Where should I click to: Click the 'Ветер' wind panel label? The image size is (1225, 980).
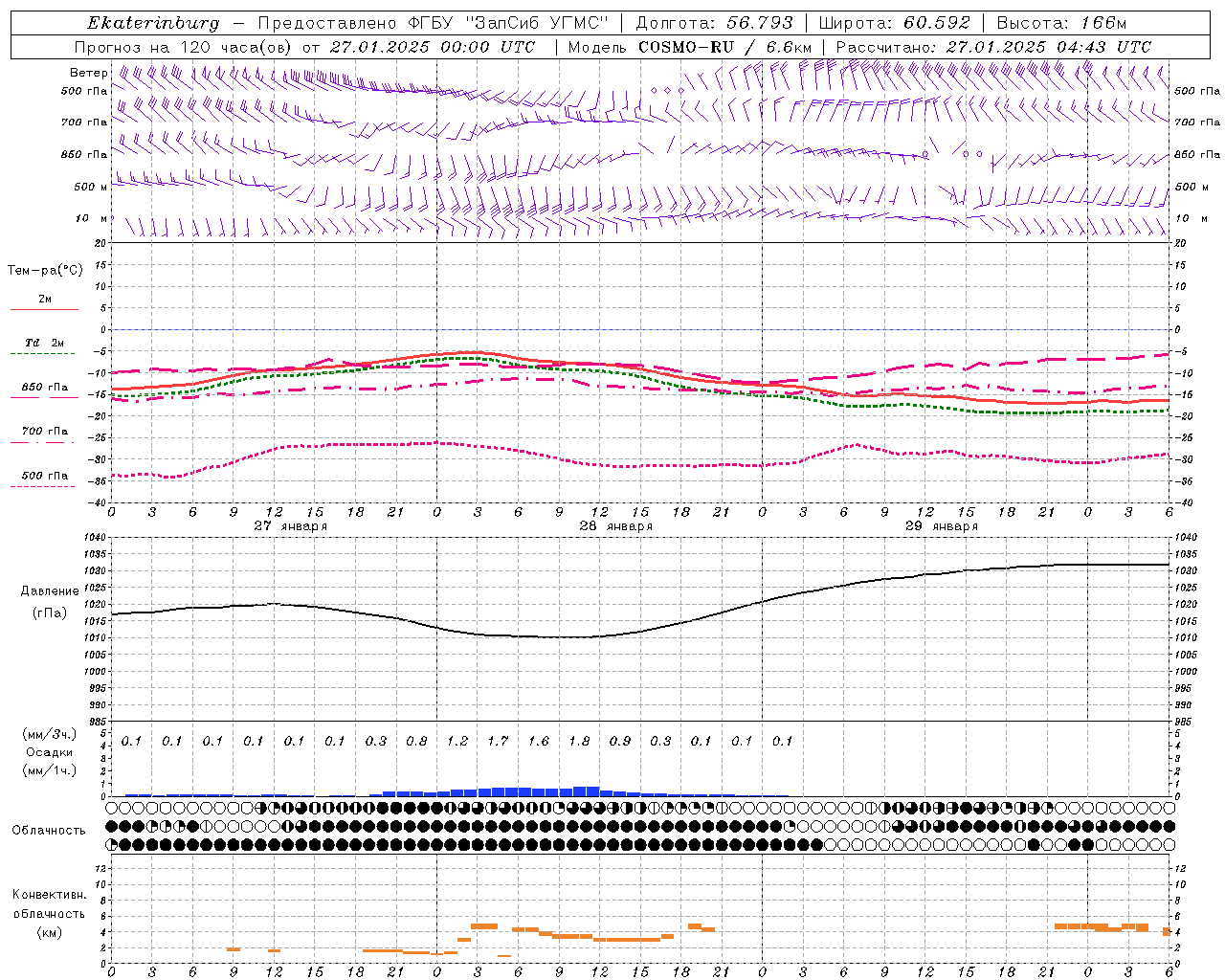88,73
